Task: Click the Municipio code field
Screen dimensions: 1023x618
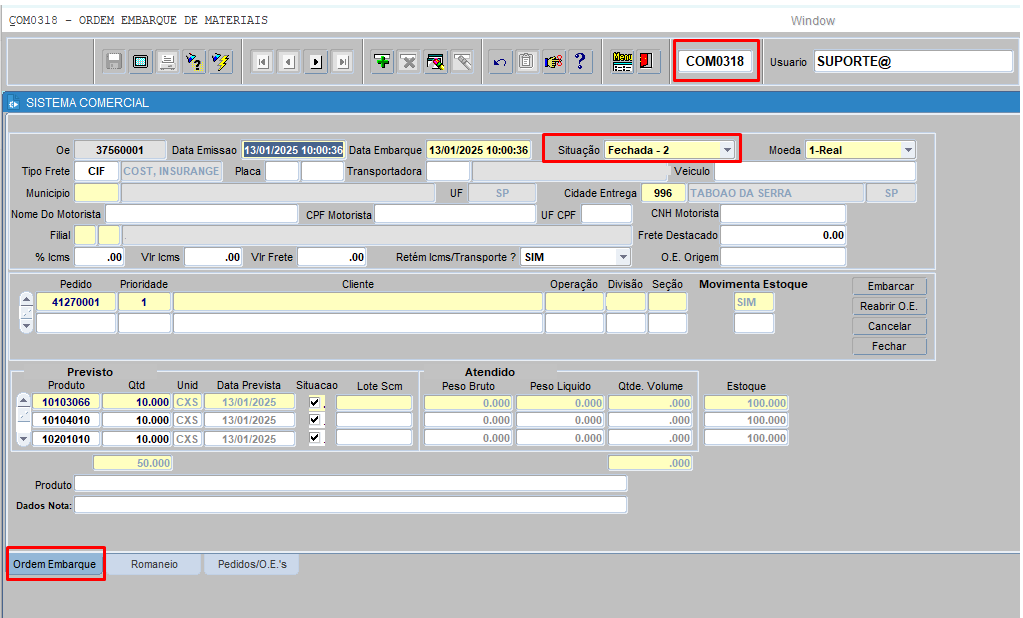Action: click(x=97, y=193)
